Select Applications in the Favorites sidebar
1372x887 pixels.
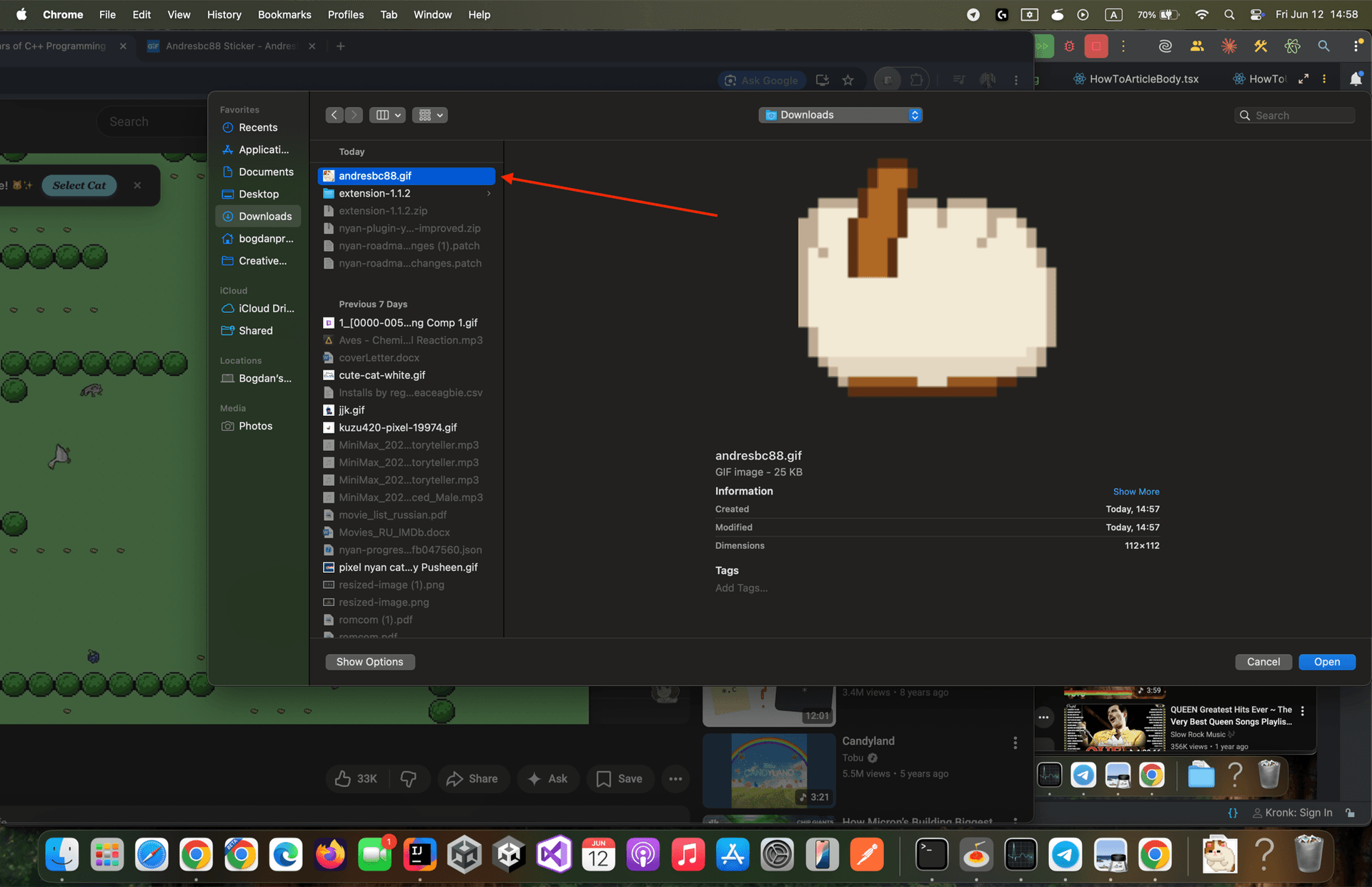(258, 149)
